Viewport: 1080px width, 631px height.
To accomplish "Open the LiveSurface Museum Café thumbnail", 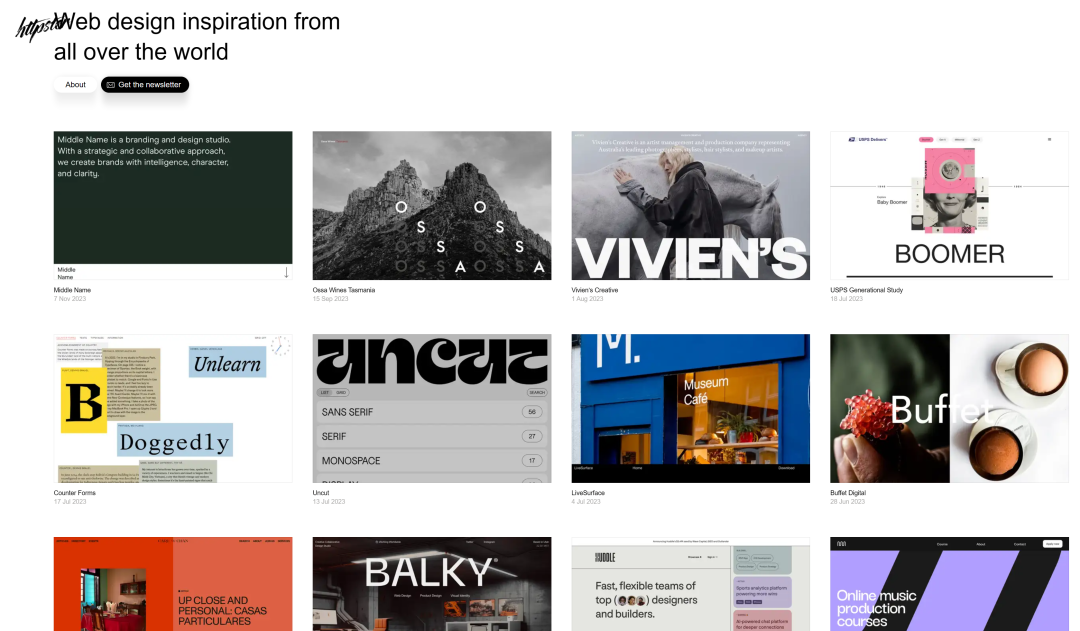I will tap(691, 408).
